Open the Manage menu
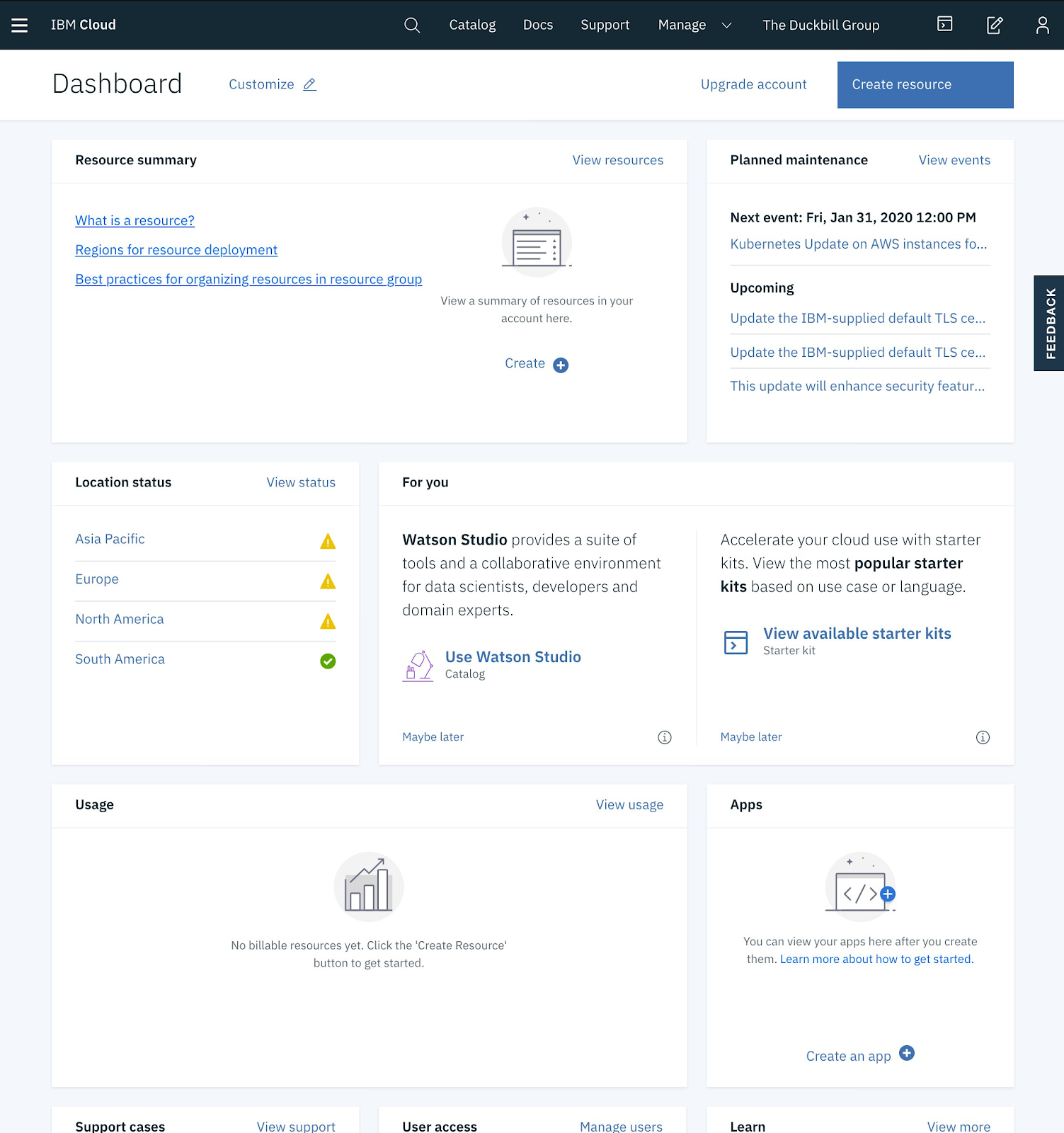 tap(682, 25)
